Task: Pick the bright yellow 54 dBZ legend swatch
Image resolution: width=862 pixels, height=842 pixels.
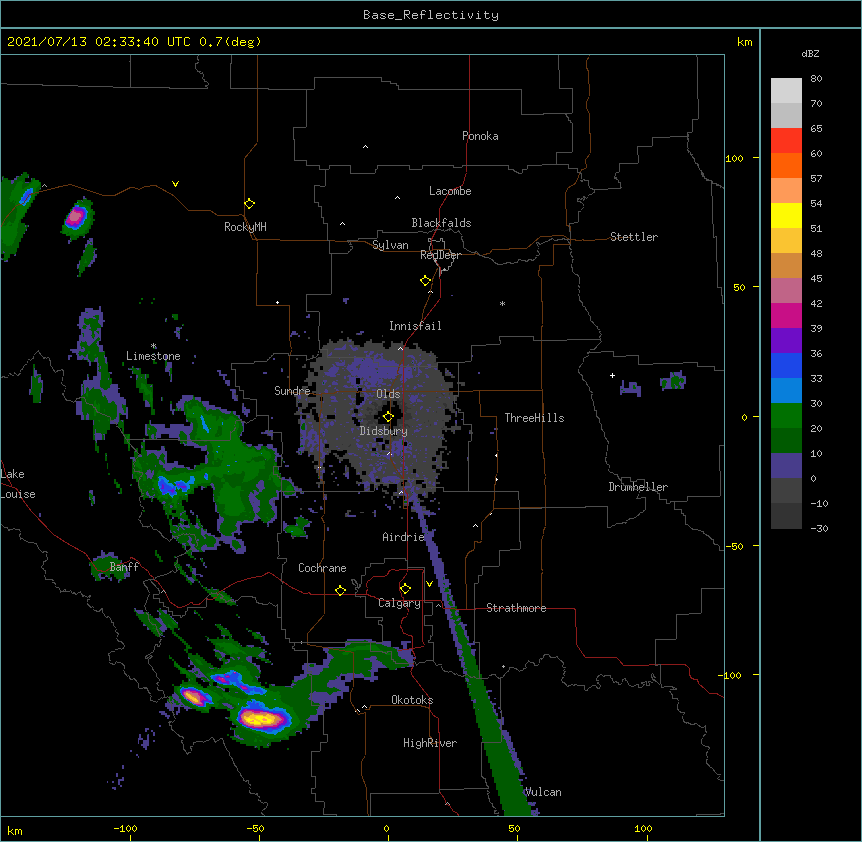Action: coord(786,215)
